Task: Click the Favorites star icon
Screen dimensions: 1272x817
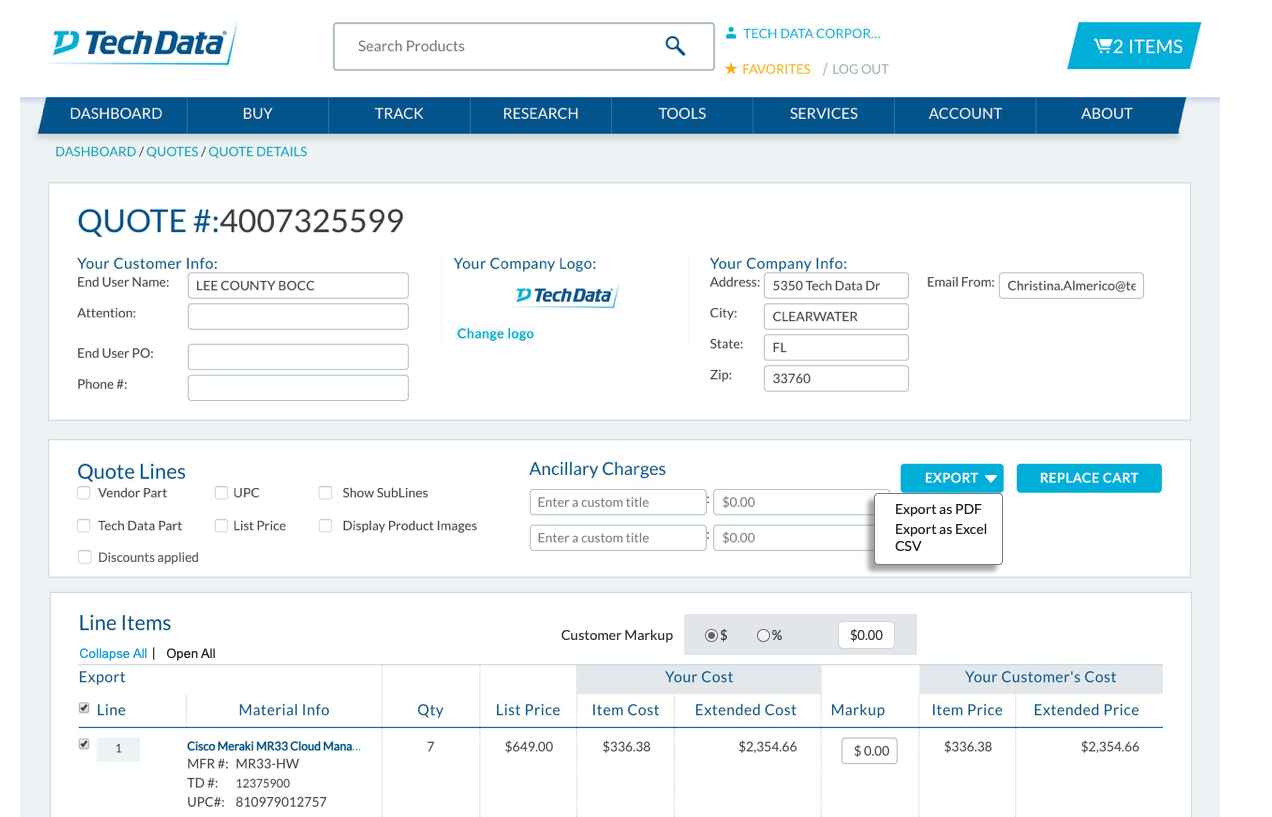Action: tap(731, 69)
